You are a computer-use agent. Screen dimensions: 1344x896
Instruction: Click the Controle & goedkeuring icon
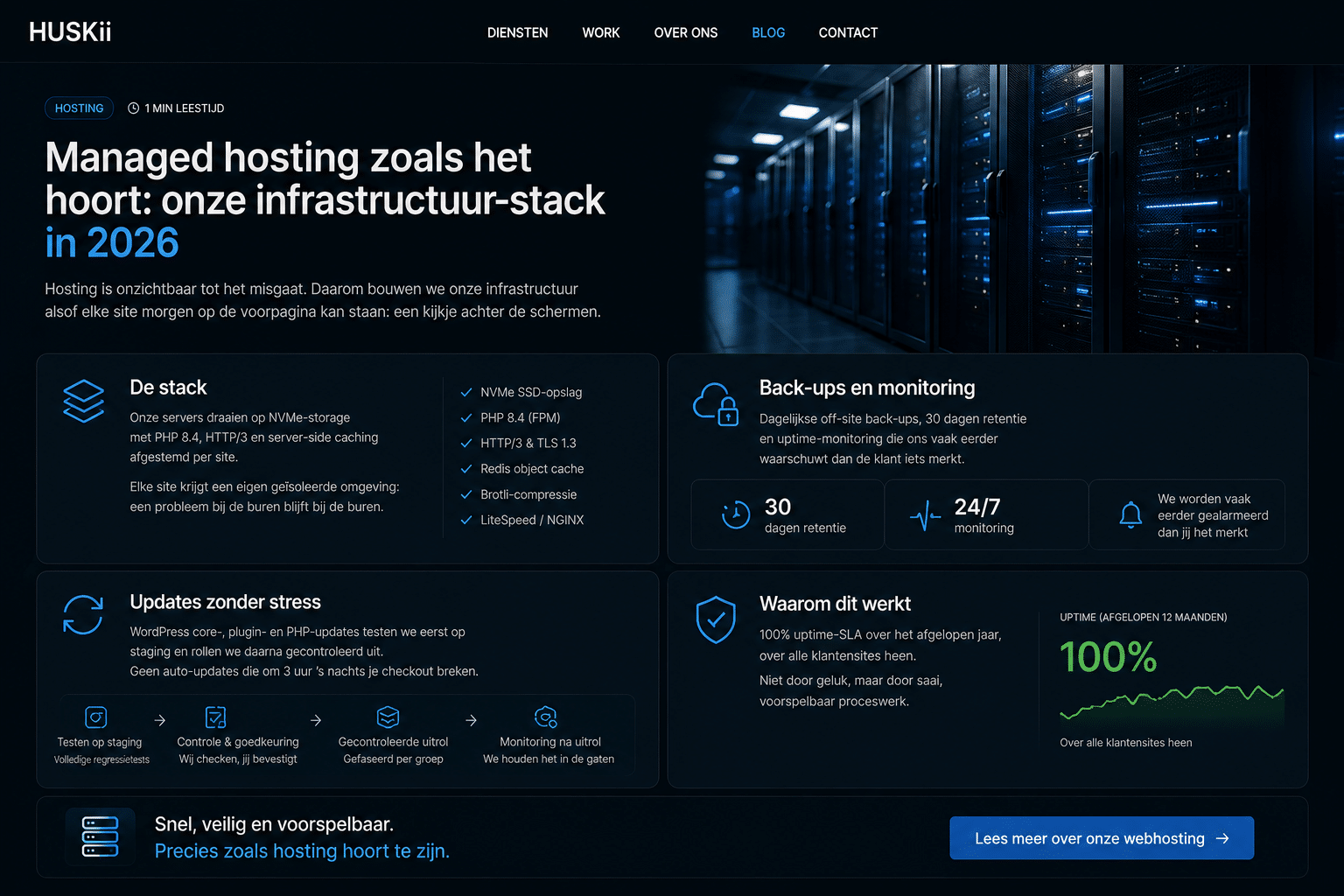tap(215, 717)
